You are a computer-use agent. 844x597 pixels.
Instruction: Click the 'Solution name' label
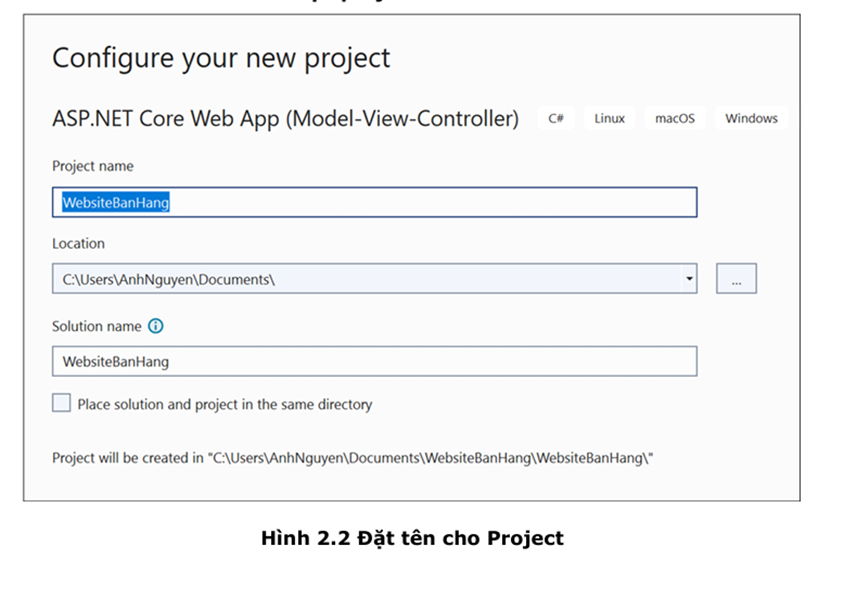click(x=97, y=326)
